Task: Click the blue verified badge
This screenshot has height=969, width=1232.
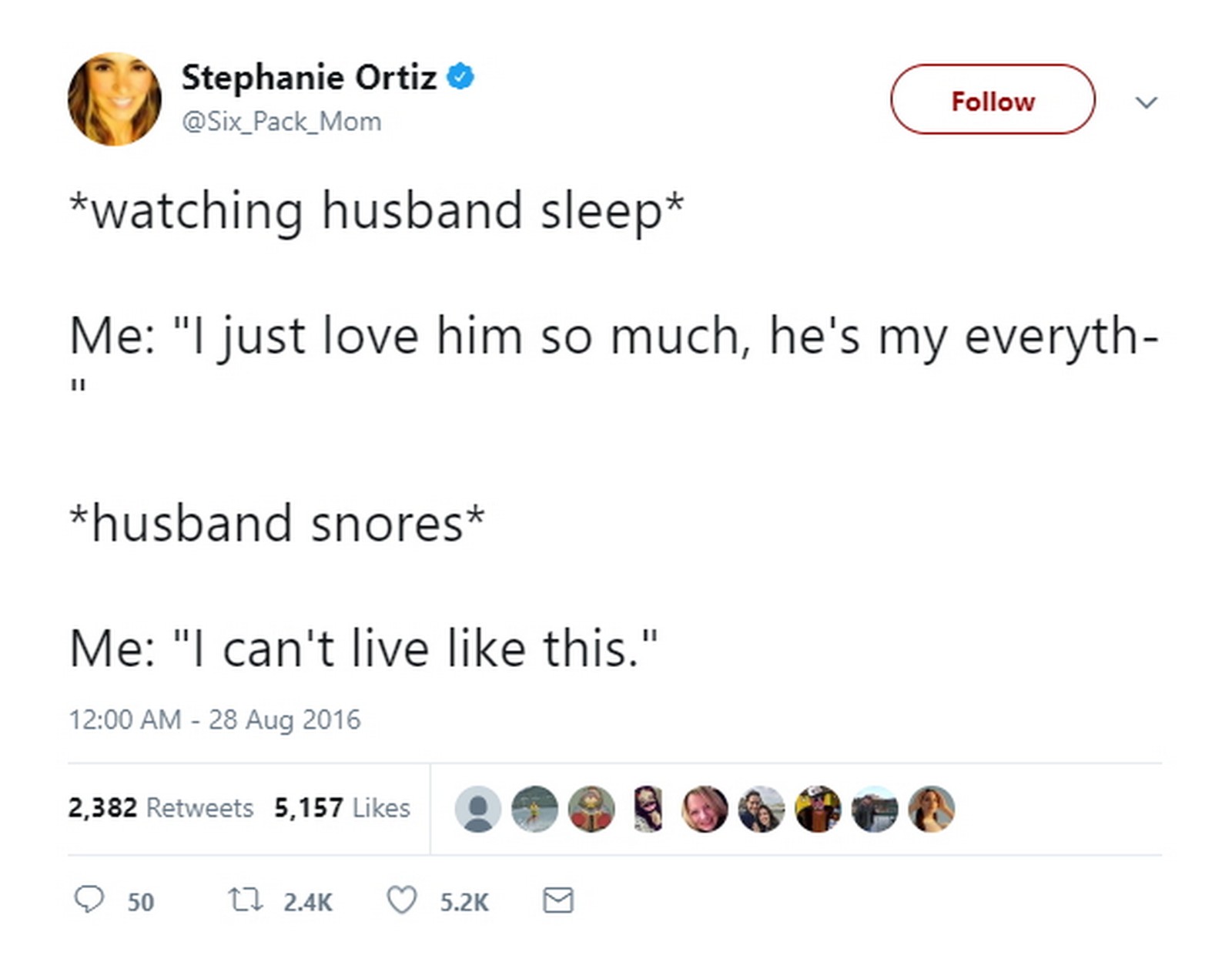Action: 460,77
